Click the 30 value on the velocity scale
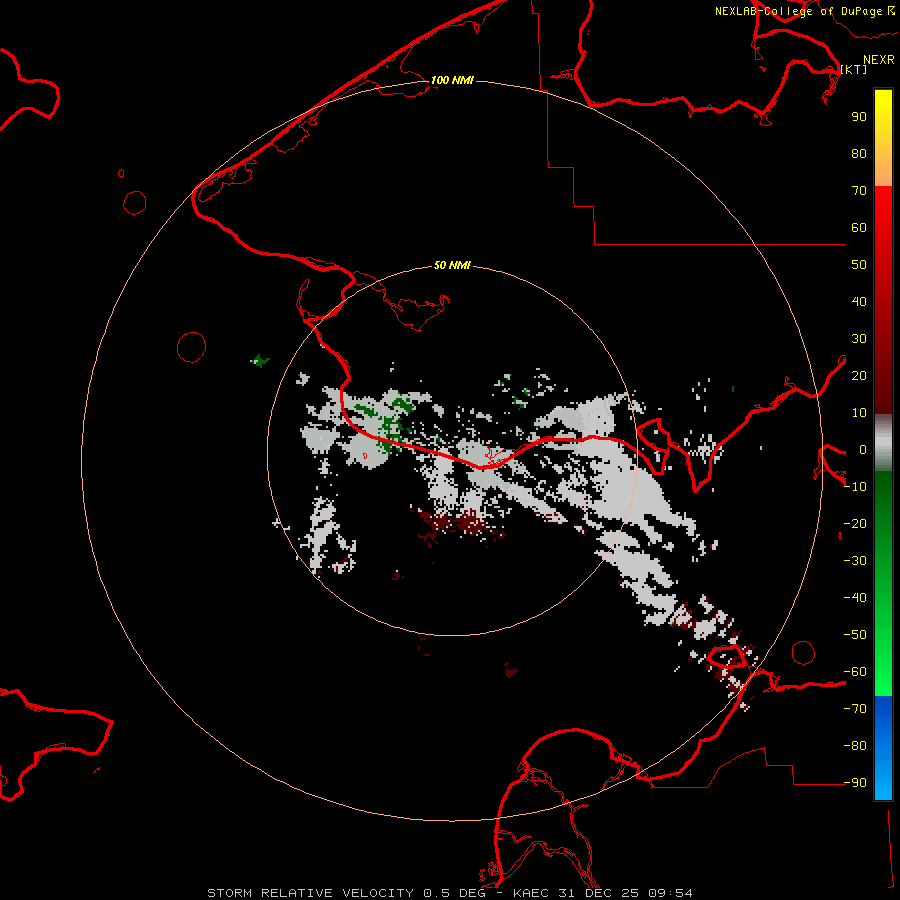This screenshot has height=900, width=900. pyautogui.click(x=859, y=339)
